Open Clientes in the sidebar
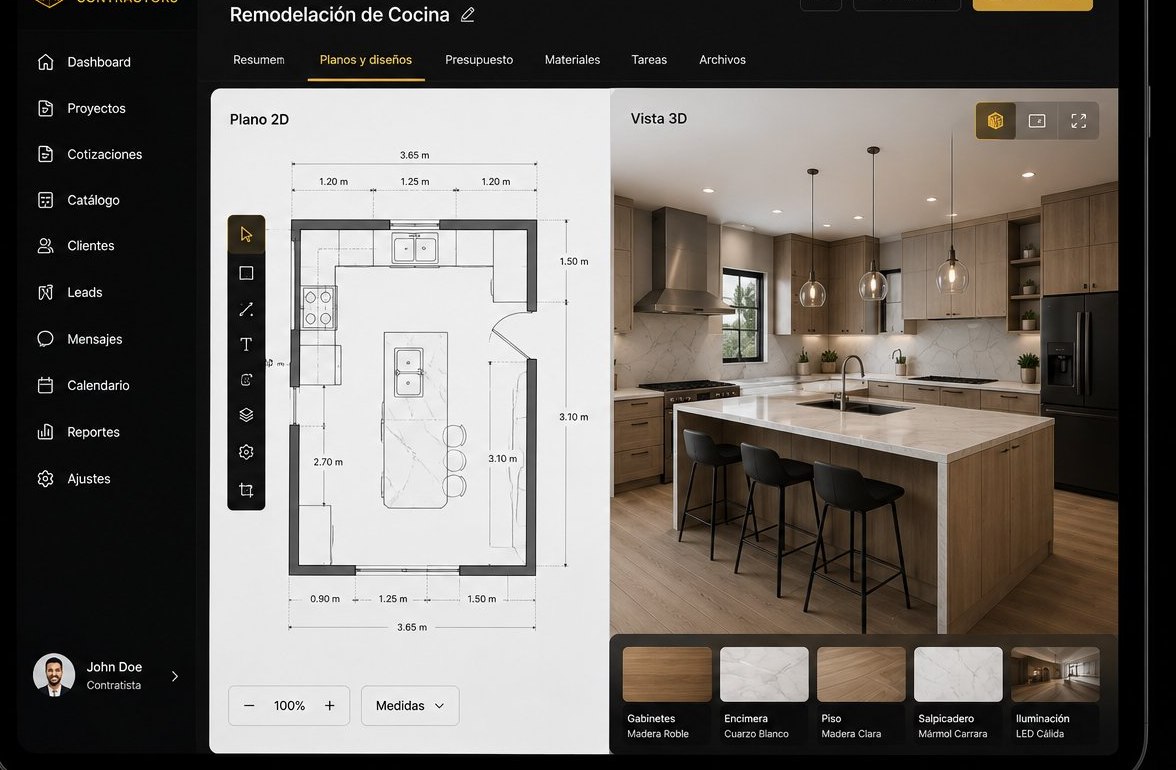The height and width of the screenshot is (770, 1176). [76, 246]
